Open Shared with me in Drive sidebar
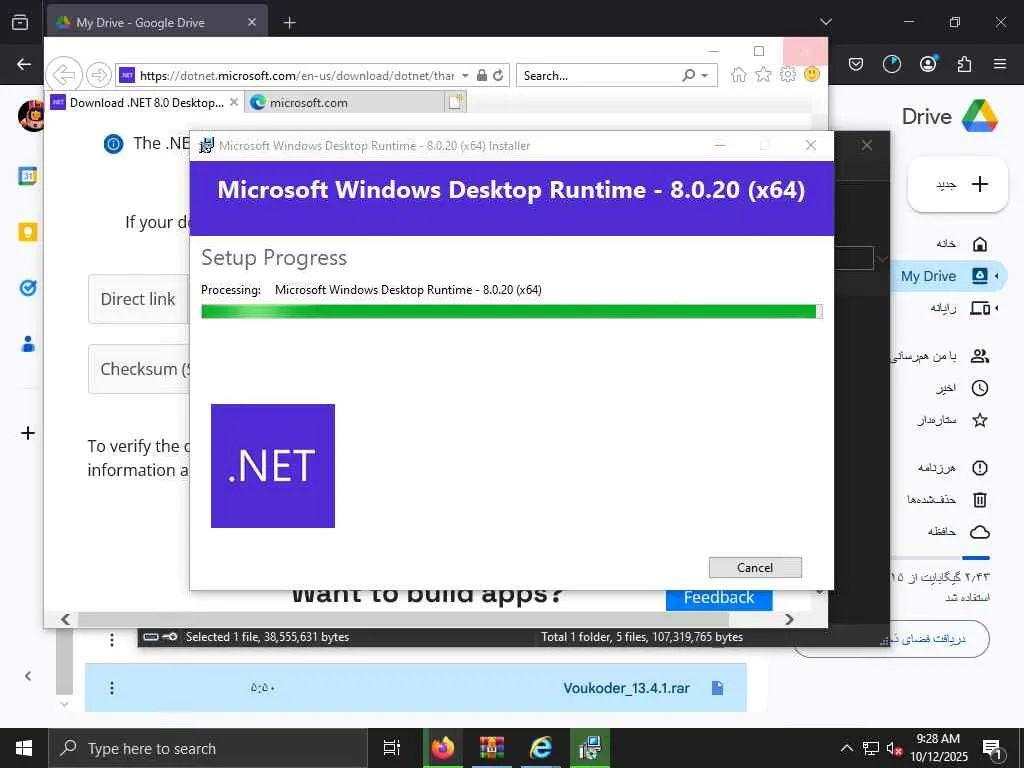 pyautogui.click(x=940, y=356)
